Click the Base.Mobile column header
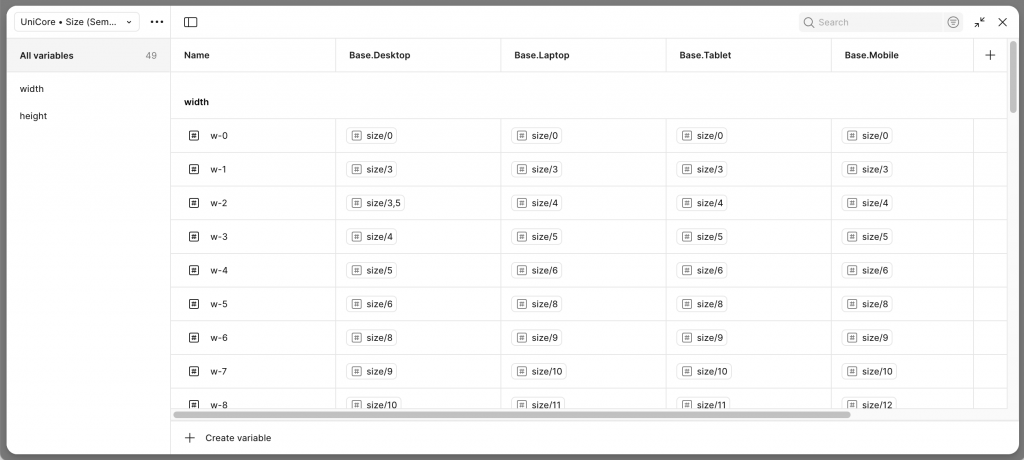 coord(871,56)
